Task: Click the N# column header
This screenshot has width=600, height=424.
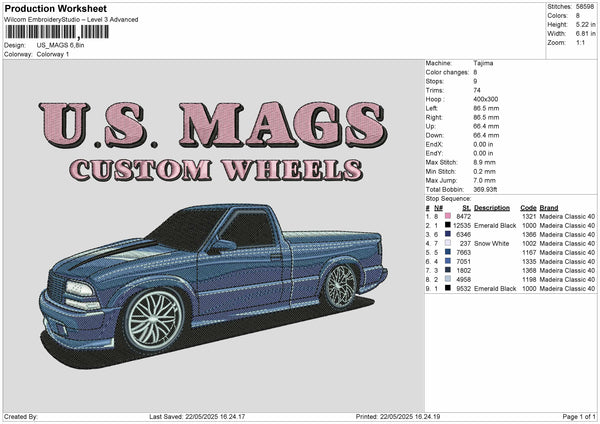Action: pos(439,208)
